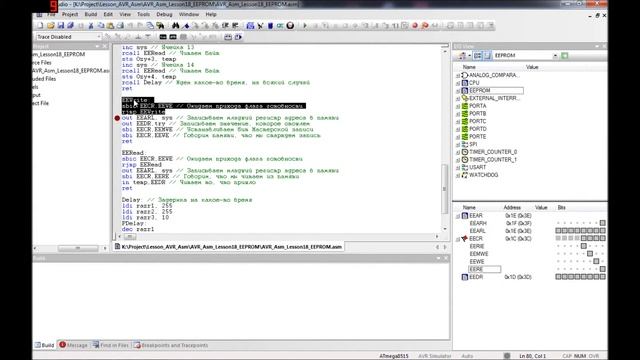The image size is (640, 360).
Task: Click the editor vertical scrollbar thumb
Action: tap(444, 189)
